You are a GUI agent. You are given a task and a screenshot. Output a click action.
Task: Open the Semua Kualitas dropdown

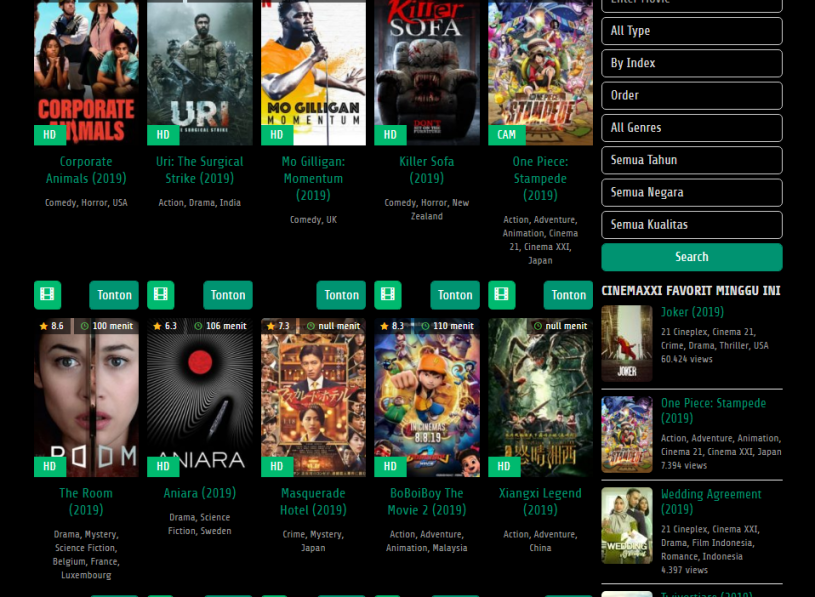click(x=692, y=225)
